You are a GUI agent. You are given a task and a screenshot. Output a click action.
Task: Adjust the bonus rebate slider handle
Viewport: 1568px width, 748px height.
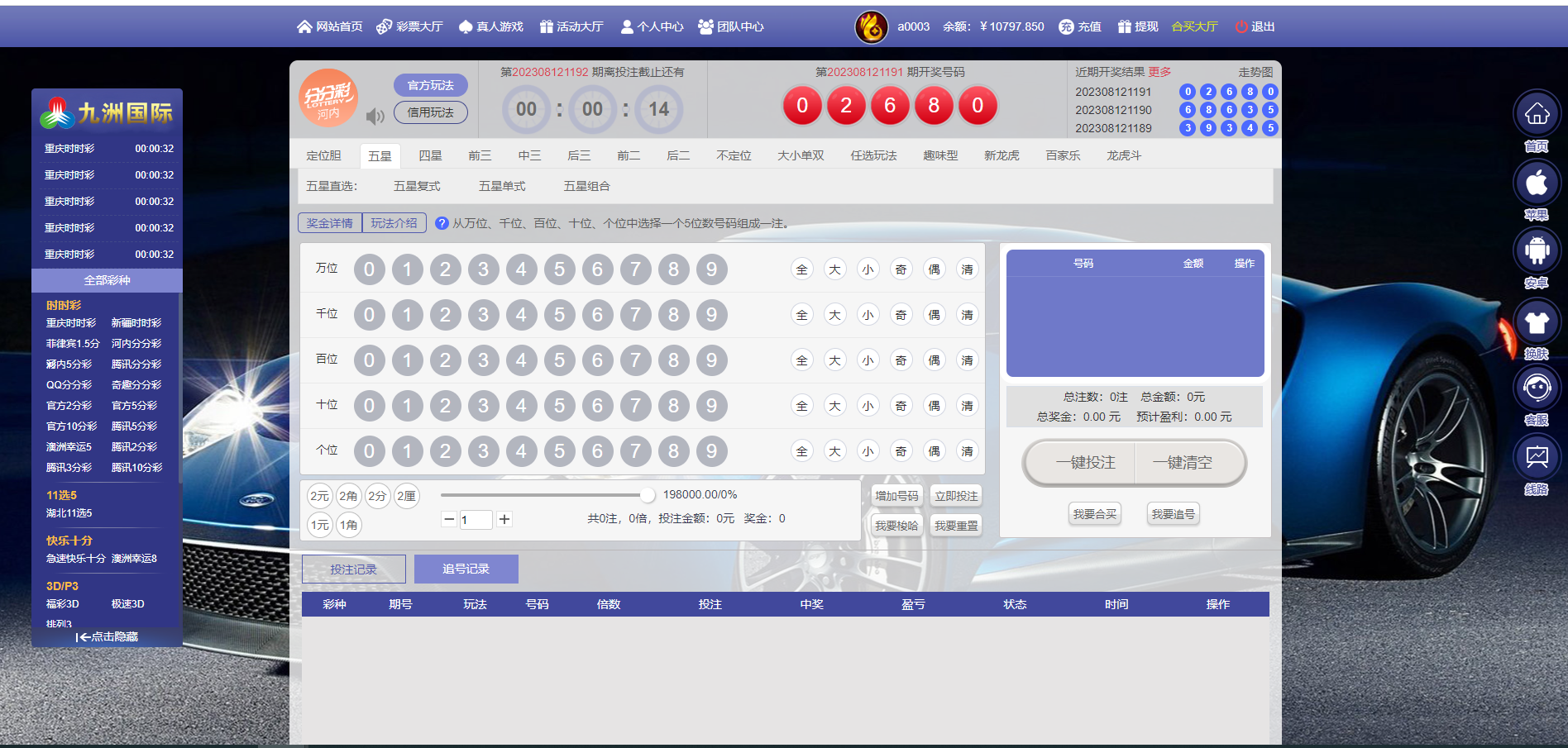[x=647, y=495]
